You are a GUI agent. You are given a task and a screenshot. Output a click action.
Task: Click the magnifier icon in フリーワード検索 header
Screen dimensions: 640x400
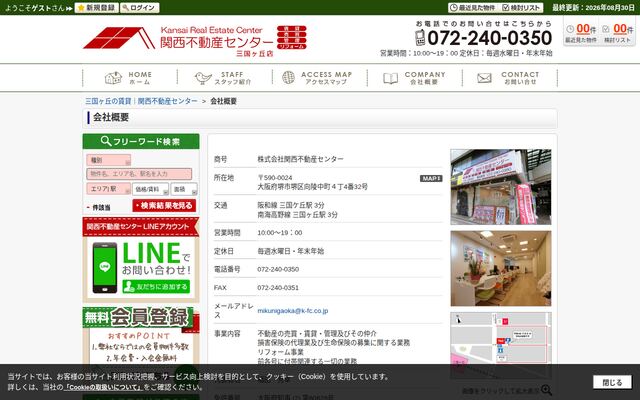(106, 141)
